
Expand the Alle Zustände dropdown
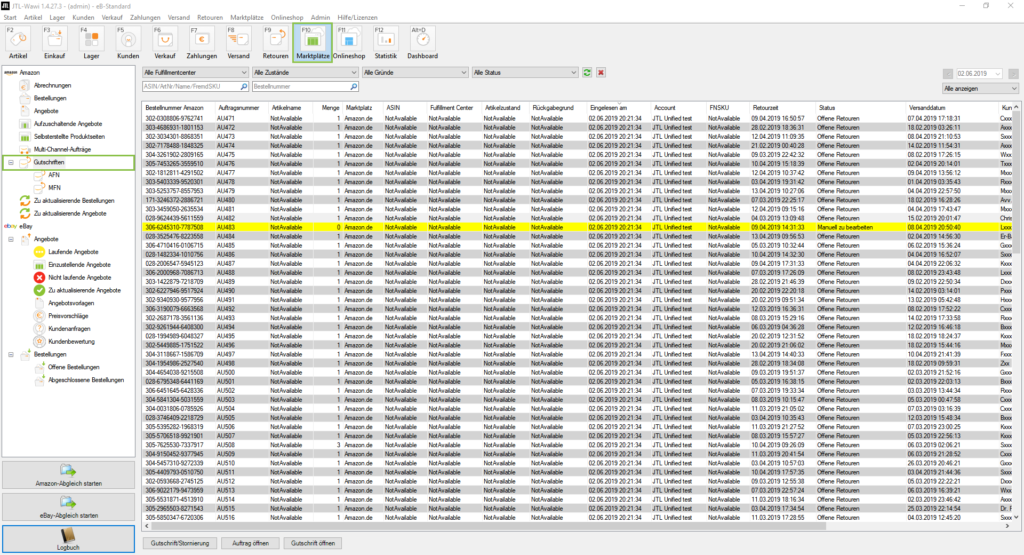tap(303, 73)
